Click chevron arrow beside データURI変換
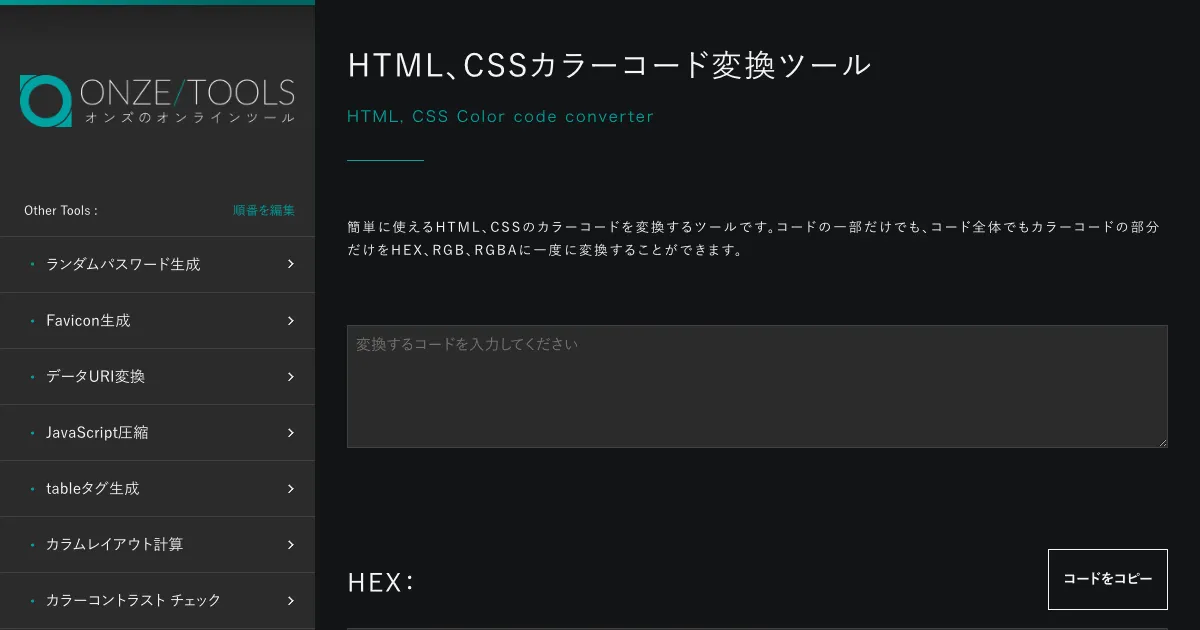 click(x=291, y=377)
